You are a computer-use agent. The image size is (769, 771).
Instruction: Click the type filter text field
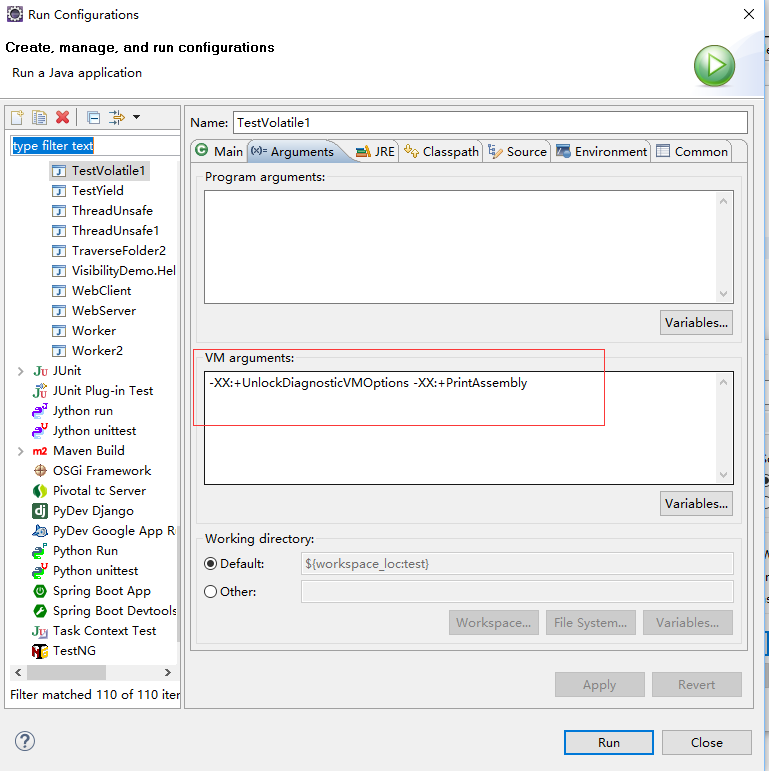(95, 146)
